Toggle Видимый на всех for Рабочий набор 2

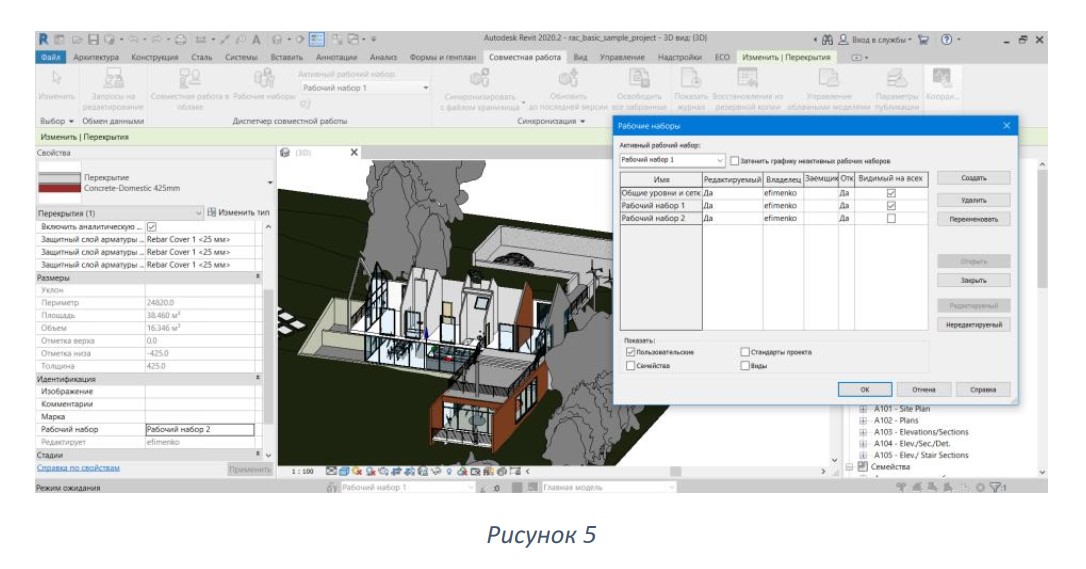click(x=891, y=218)
